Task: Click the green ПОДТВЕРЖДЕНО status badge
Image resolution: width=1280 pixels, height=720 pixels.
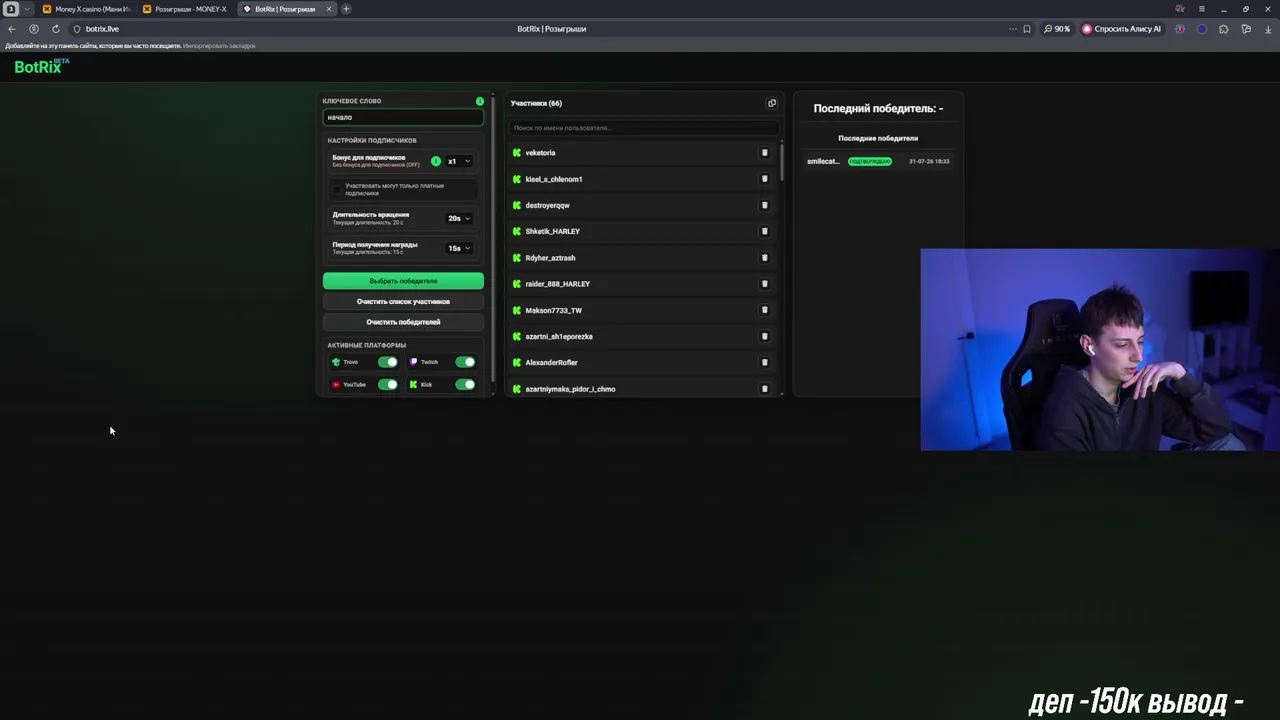Action: pos(870,161)
